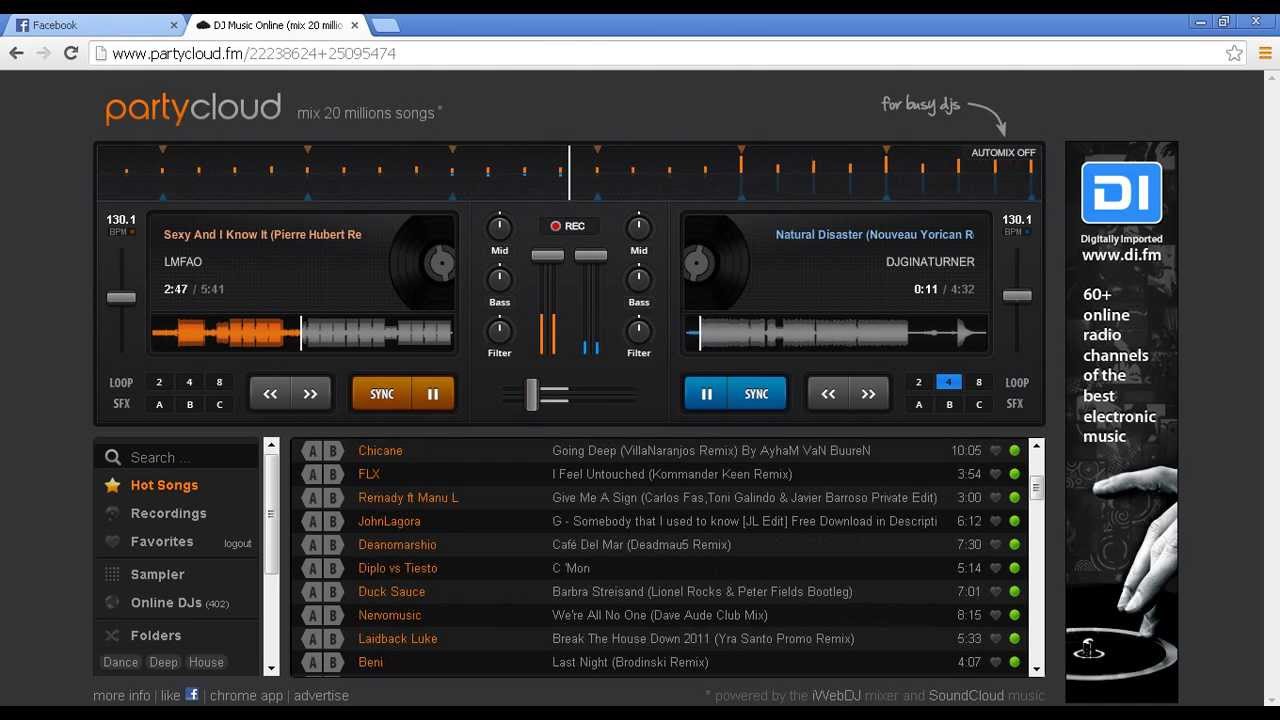The height and width of the screenshot is (720, 1280).
Task: Load Chicane track to deck A
Action: [313, 451]
